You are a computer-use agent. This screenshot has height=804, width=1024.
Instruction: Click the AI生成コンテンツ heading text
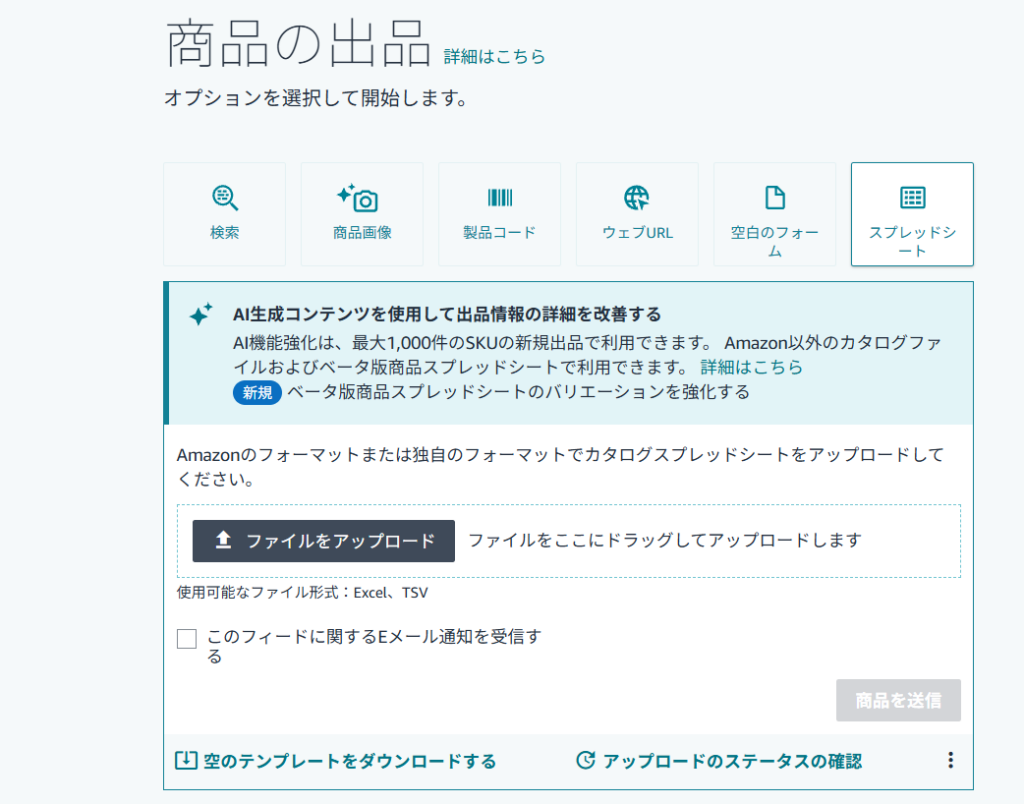coord(447,314)
